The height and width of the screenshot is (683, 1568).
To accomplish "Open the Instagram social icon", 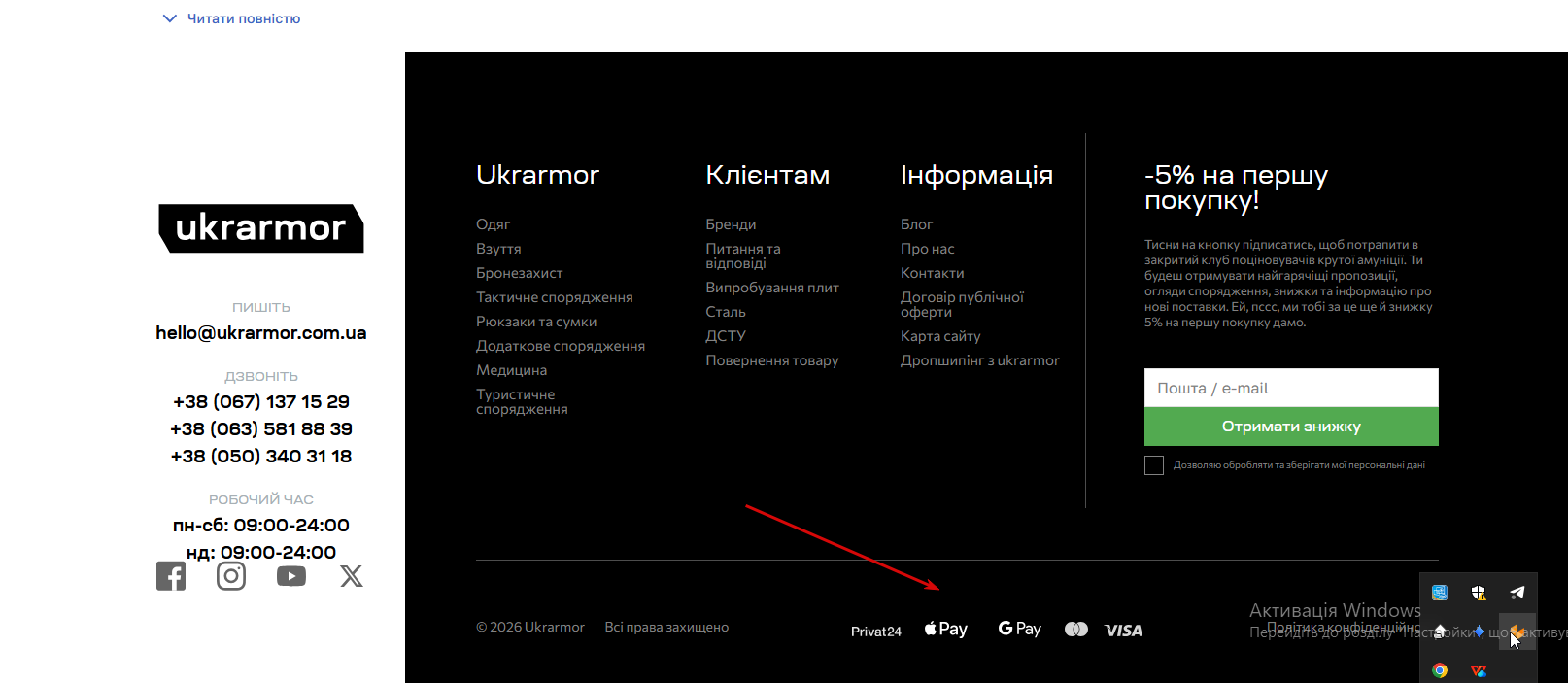I will click(x=231, y=576).
